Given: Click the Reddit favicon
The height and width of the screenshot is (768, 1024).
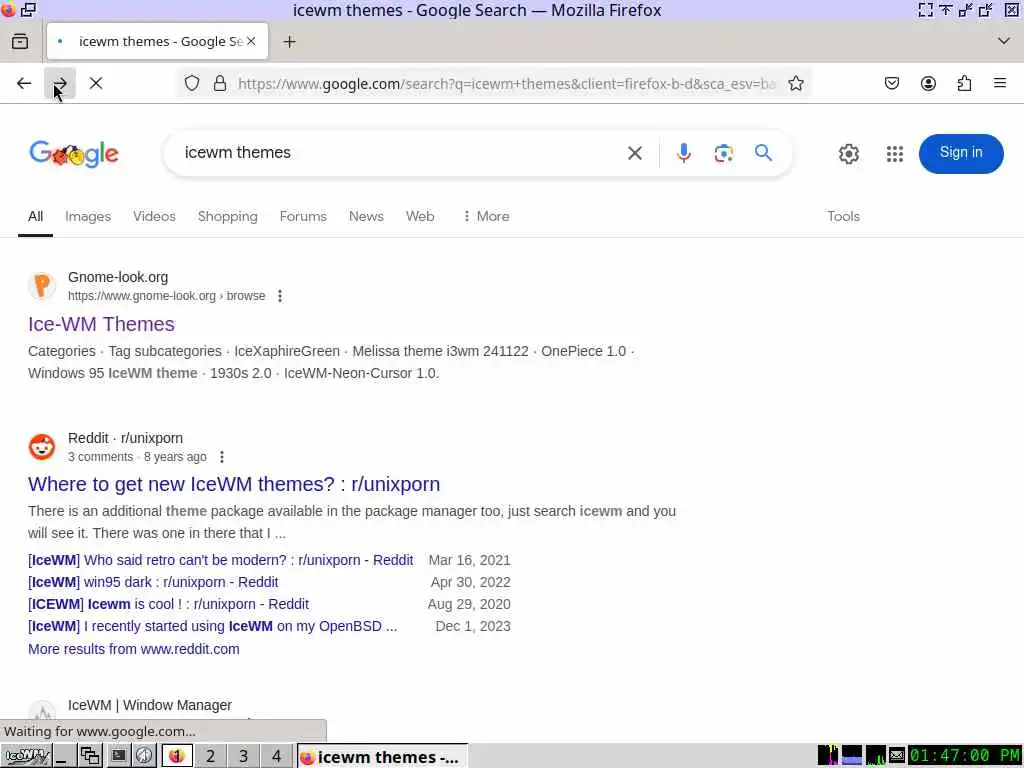Looking at the screenshot, I should [x=42, y=447].
